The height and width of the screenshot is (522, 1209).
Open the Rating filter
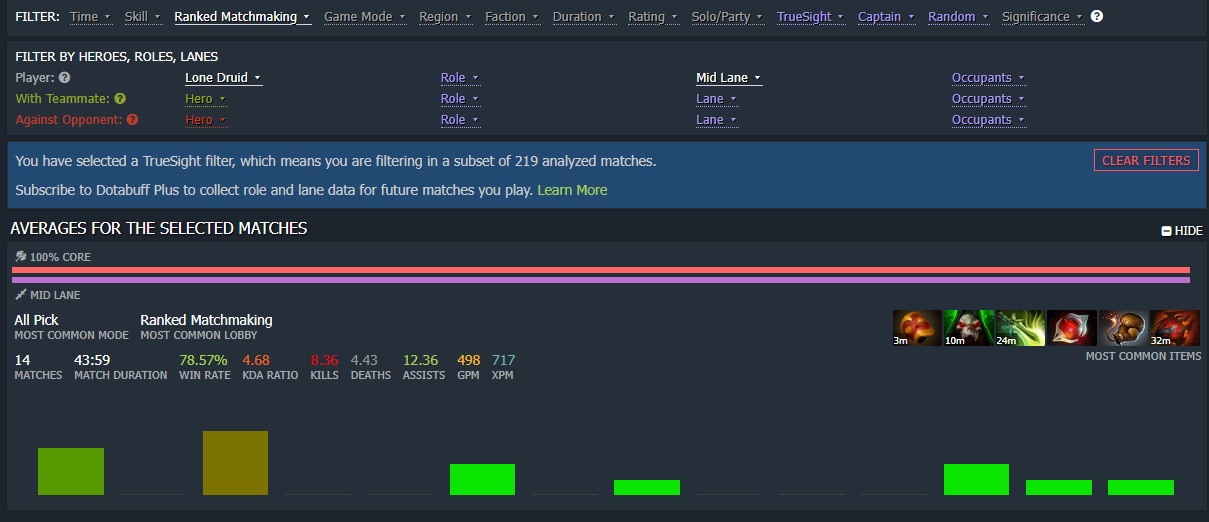click(653, 17)
